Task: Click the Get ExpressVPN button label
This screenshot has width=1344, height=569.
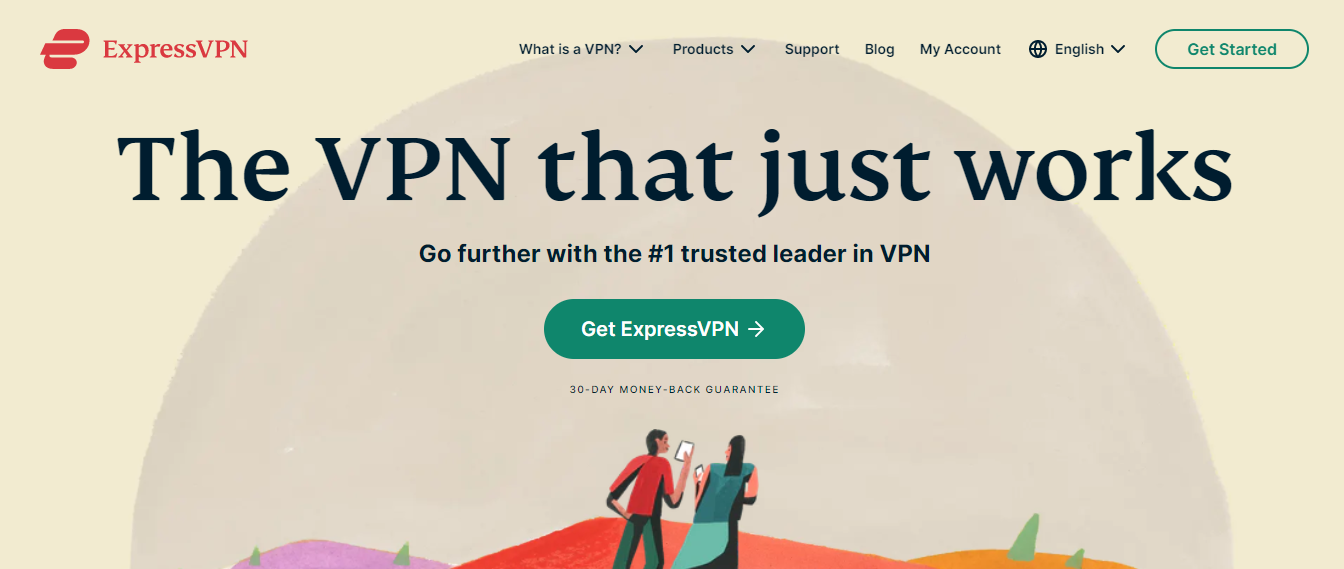Action: [660, 329]
